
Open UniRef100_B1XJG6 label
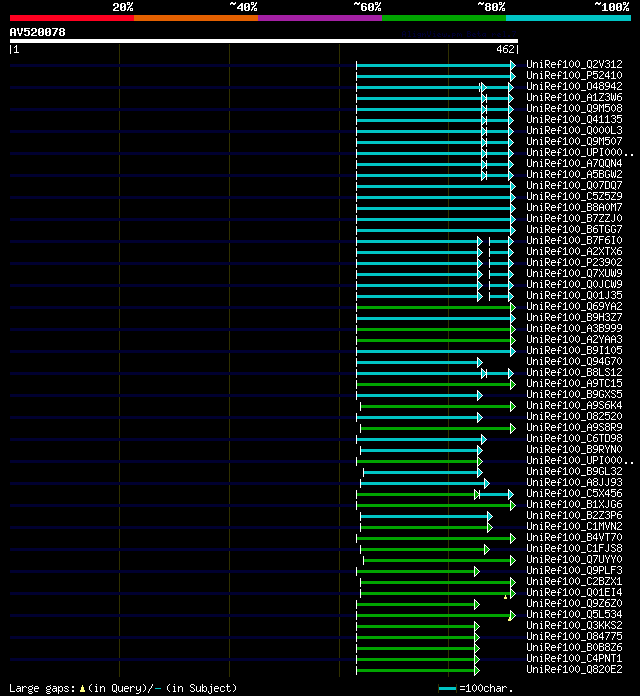click(574, 504)
